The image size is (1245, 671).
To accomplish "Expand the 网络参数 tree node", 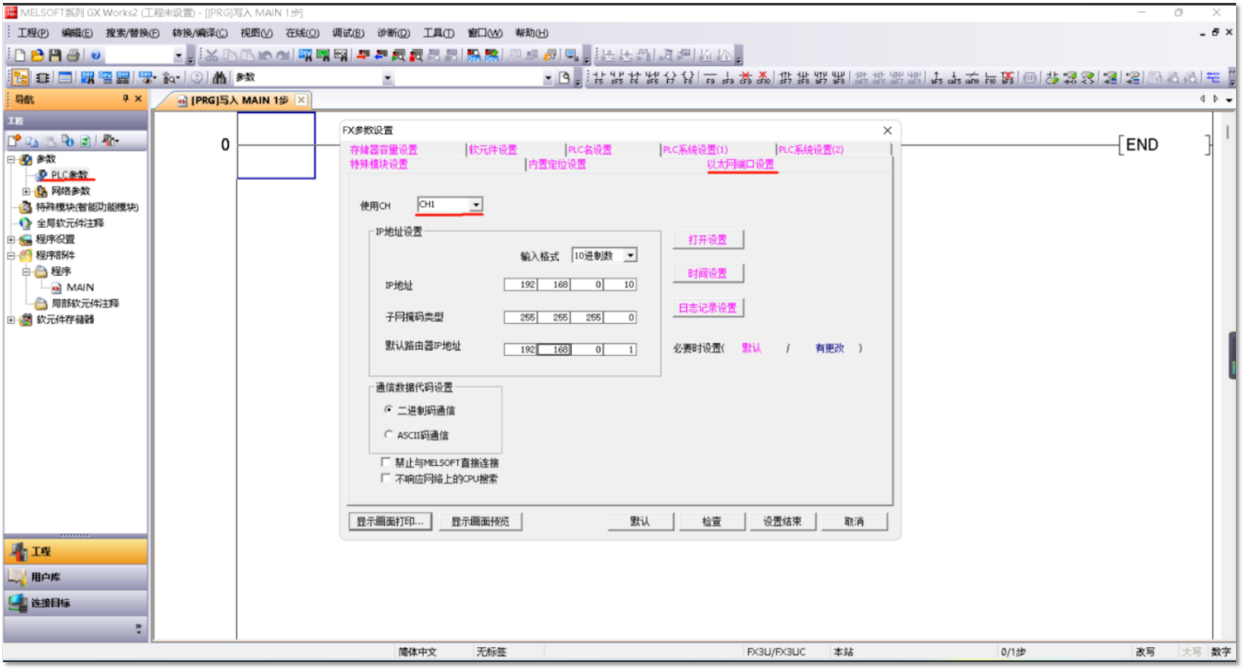I will click(x=26, y=191).
